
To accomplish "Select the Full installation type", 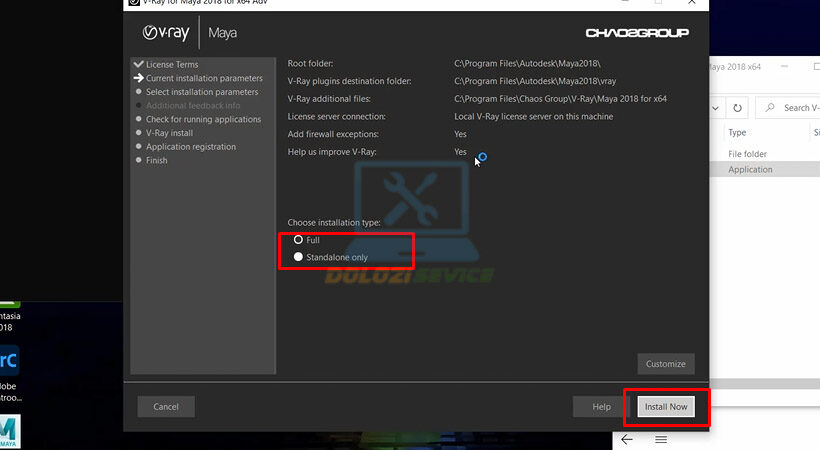I will click(298, 240).
